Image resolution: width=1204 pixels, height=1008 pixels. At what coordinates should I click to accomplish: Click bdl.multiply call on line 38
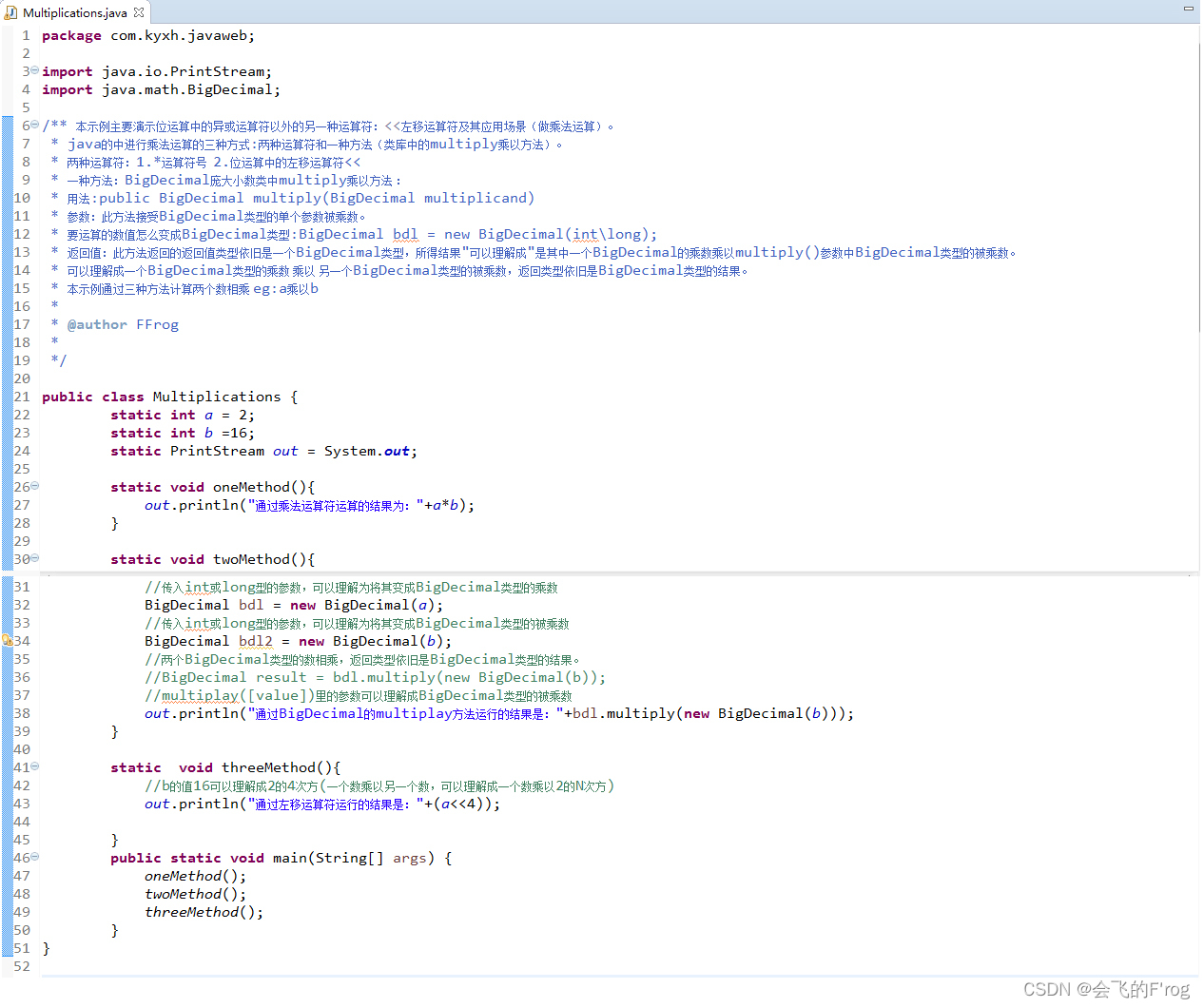point(713,713)
